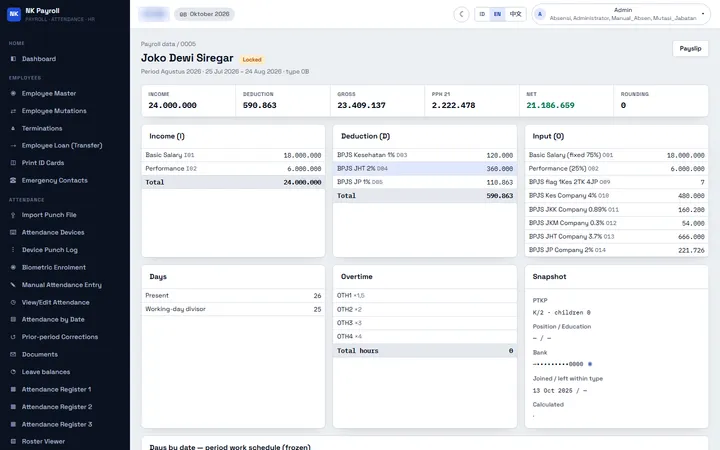This screenshot has height=450, width=720.
Task: Click the OTH1 overtime row
Action: click(x=425, y=295)
